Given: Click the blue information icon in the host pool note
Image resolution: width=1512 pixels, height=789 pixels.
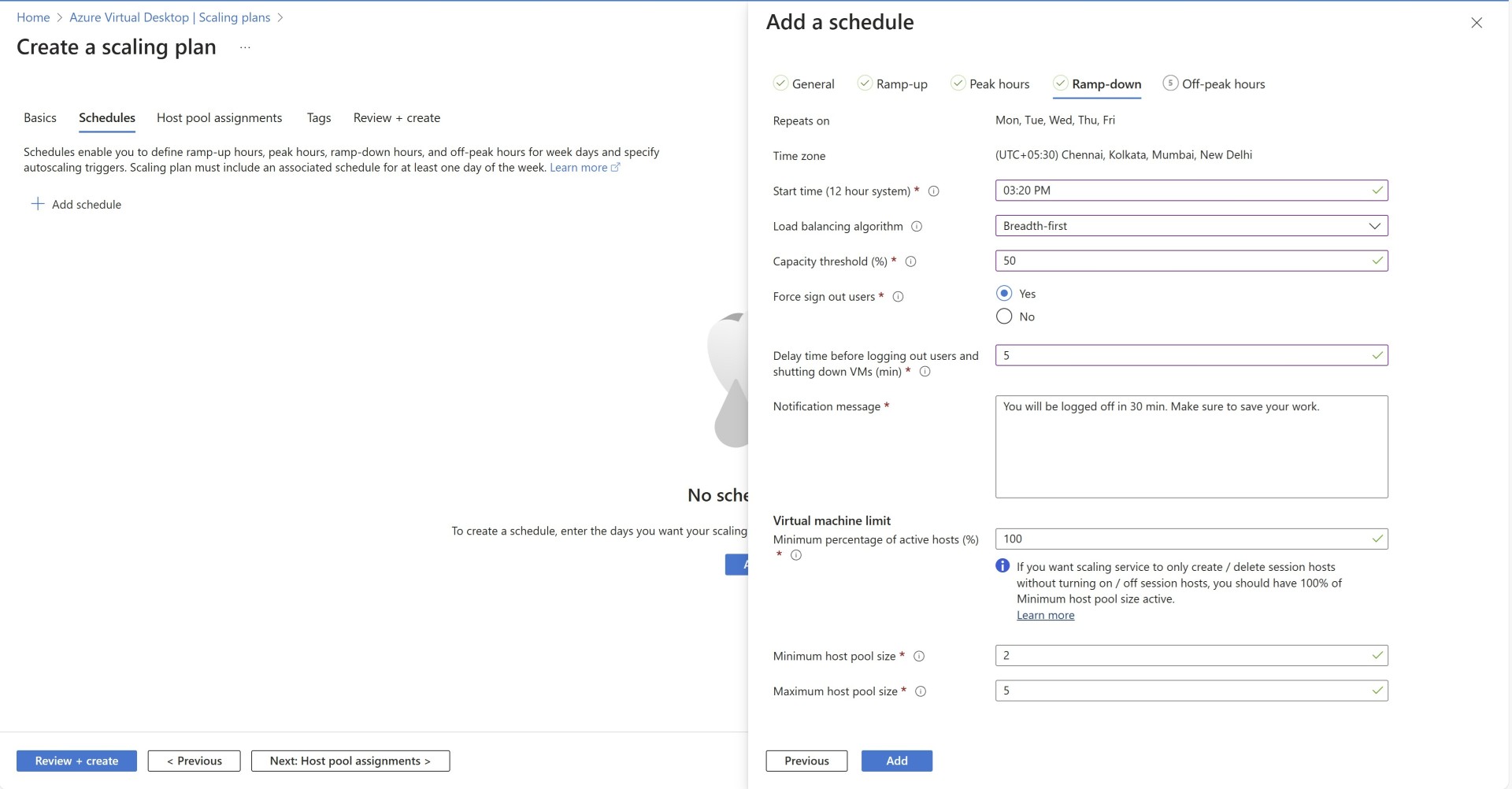Looking at the screenshot, I should 1002,566.
